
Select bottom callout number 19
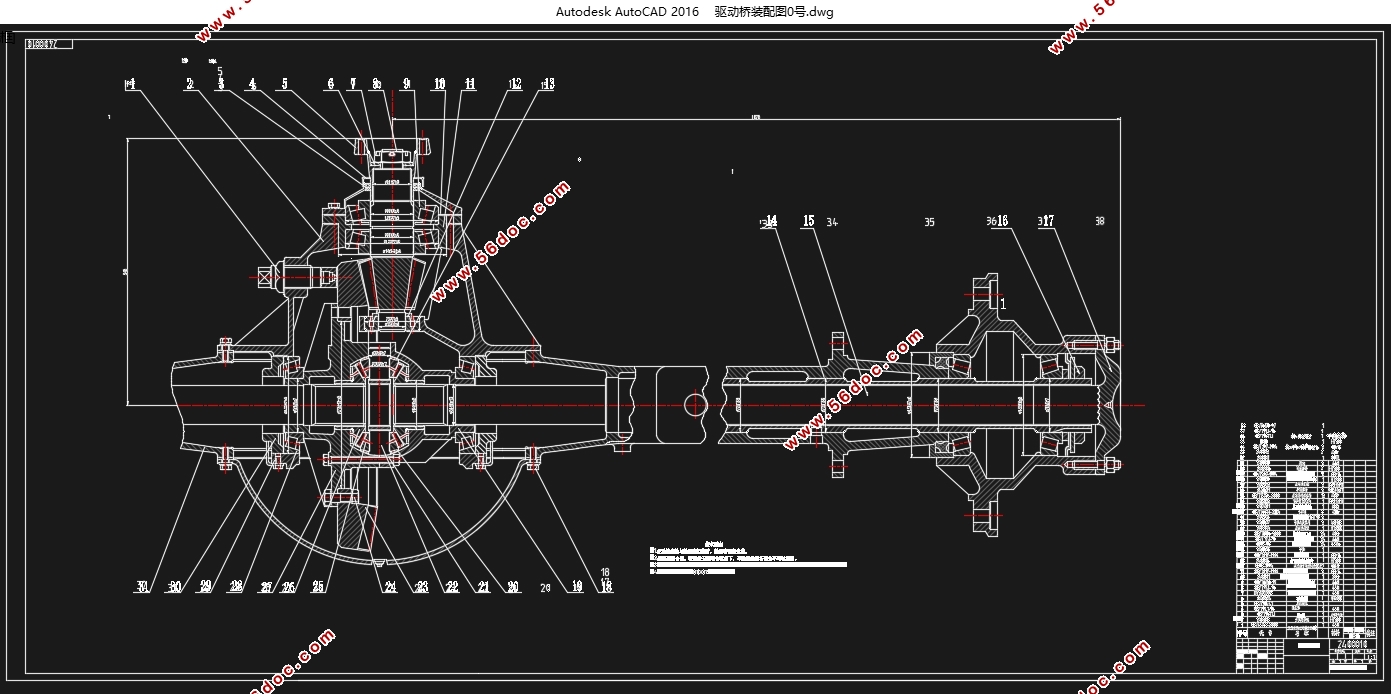576,588
